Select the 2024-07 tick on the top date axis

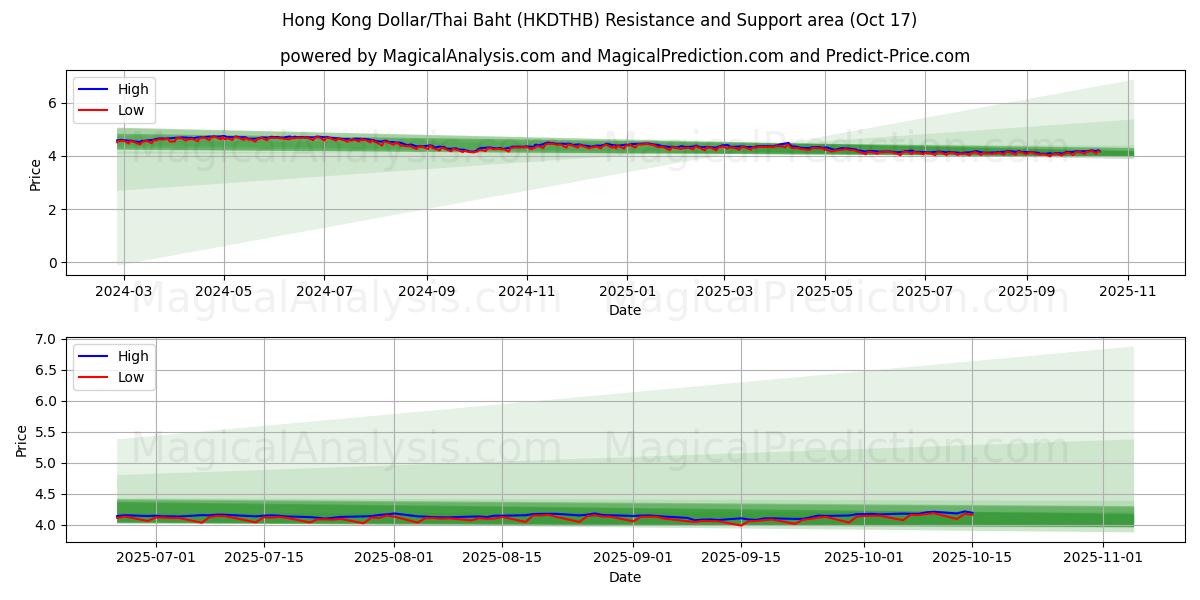324,292
